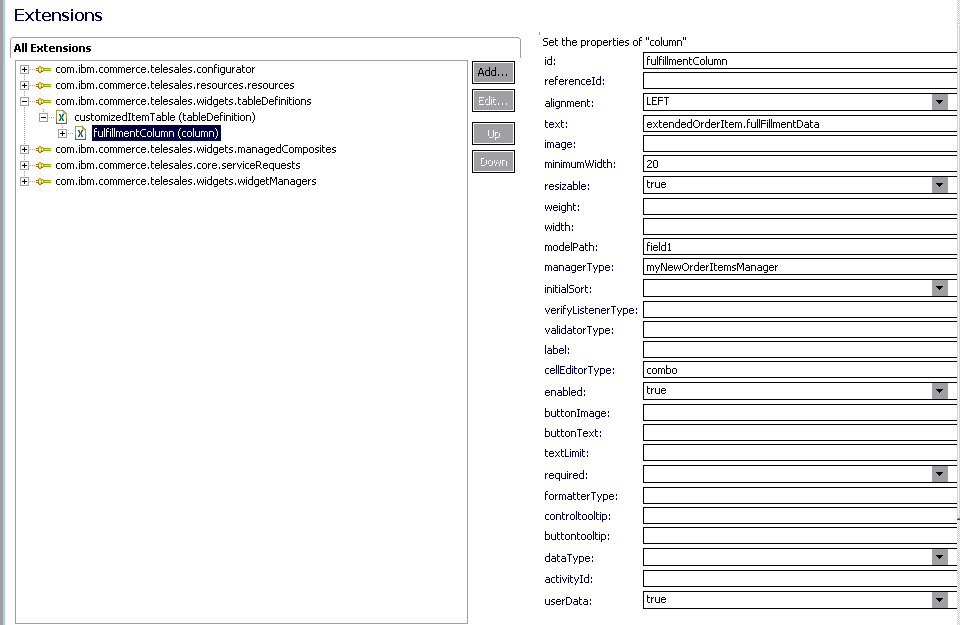The image size is (960, 625).
Task: Click the Up button
Action: tap(493, 133)
